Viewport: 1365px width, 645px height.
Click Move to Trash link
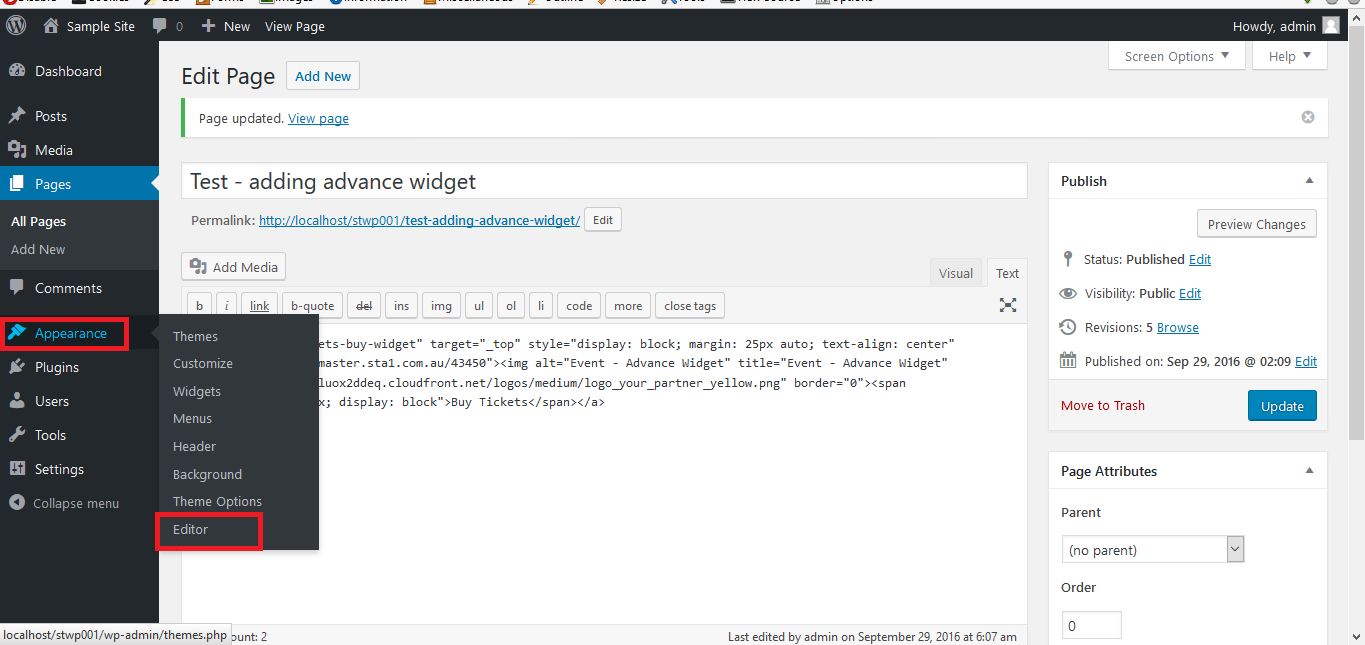[x=1103, y=405]
